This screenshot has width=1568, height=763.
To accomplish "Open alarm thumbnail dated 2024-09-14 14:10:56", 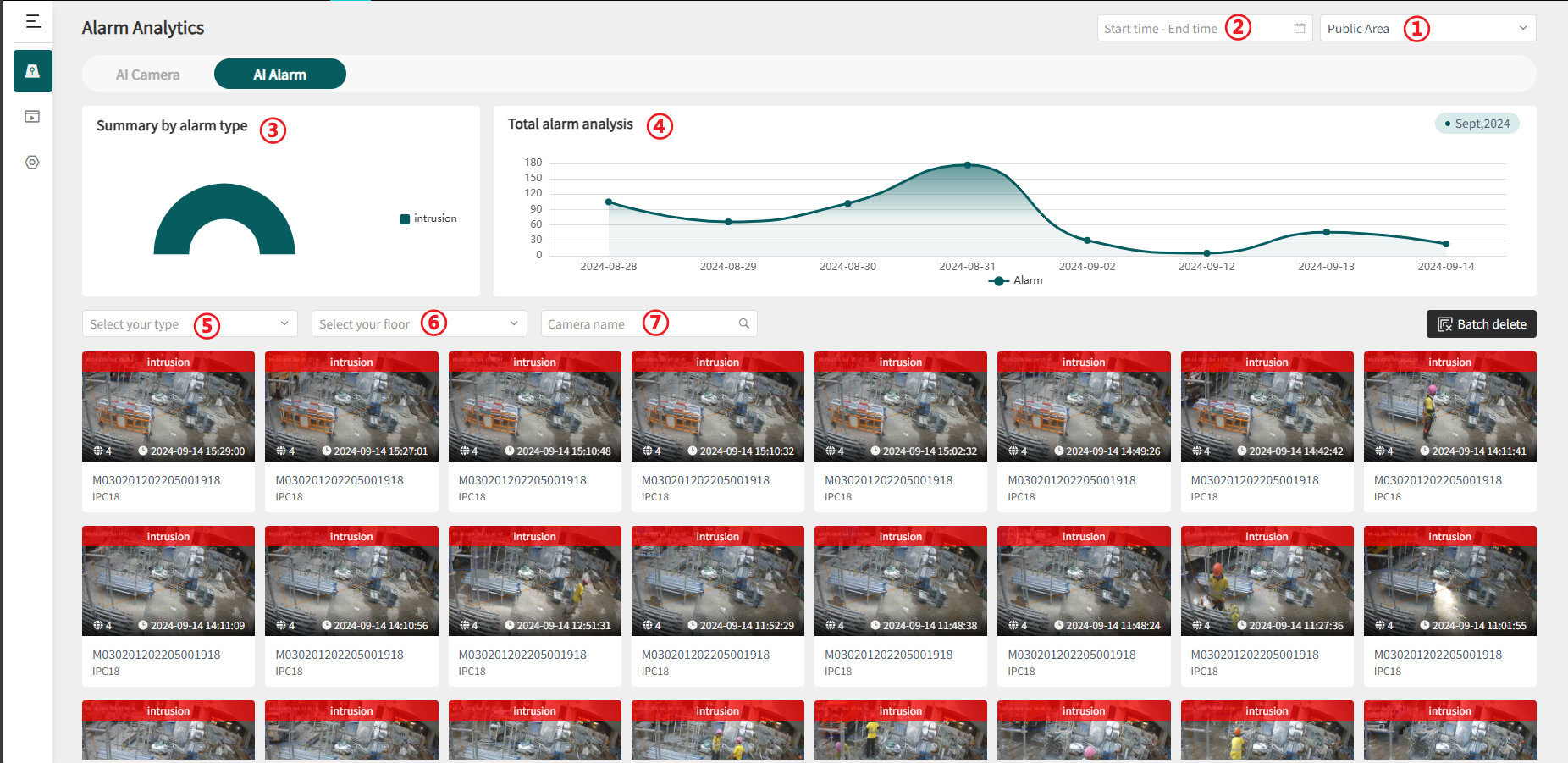I will (351, 581).
